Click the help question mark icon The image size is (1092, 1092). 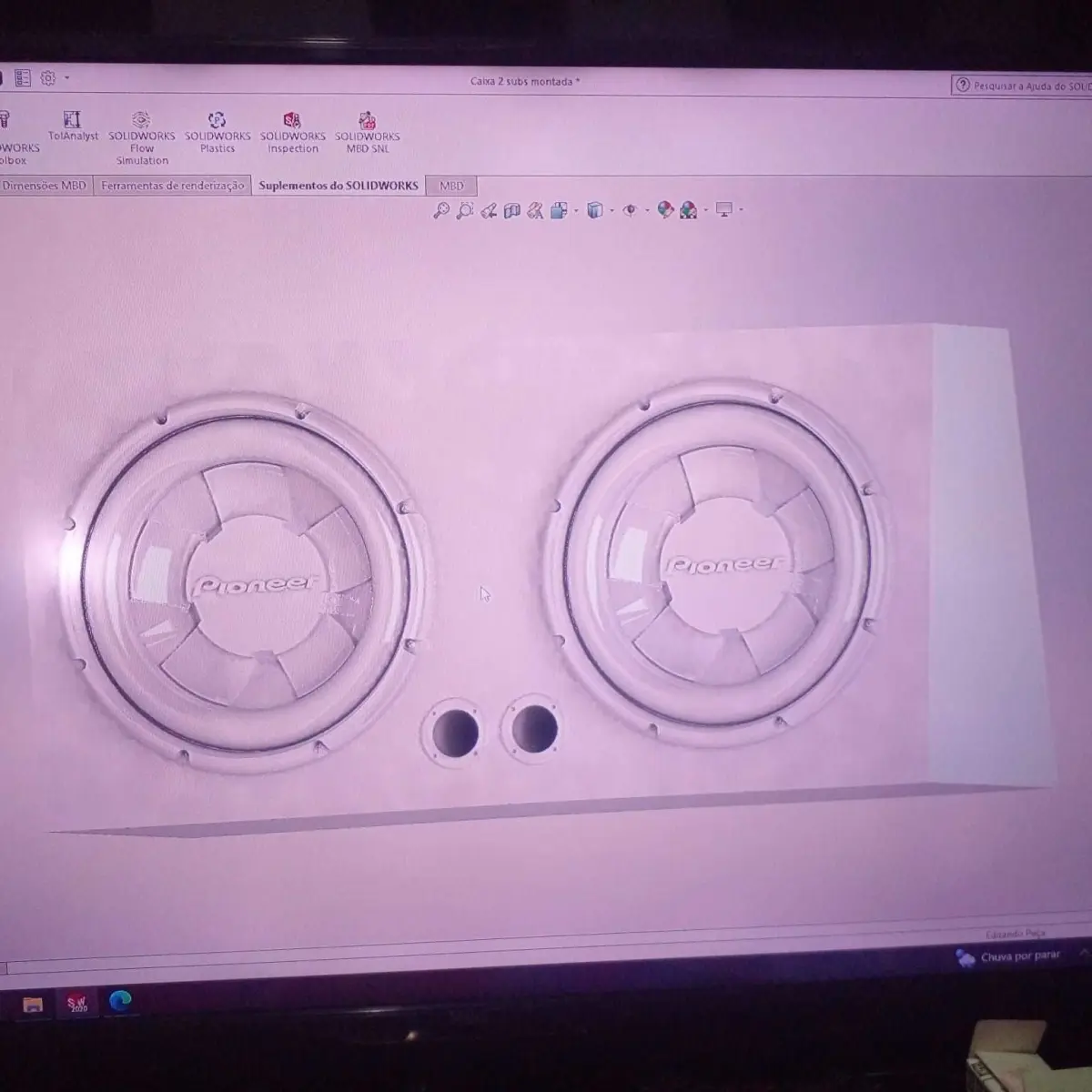pyautogui.click(x=962, y=86)
